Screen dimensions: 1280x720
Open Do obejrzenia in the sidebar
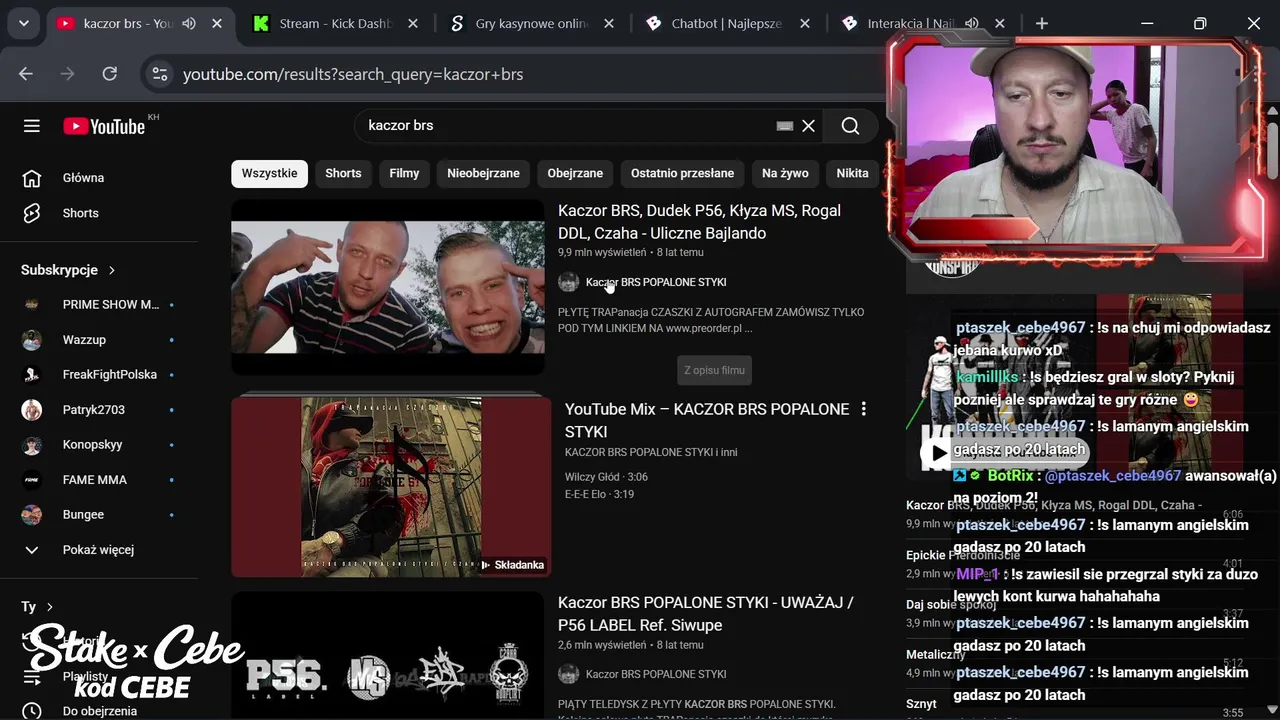click(100, 711)
